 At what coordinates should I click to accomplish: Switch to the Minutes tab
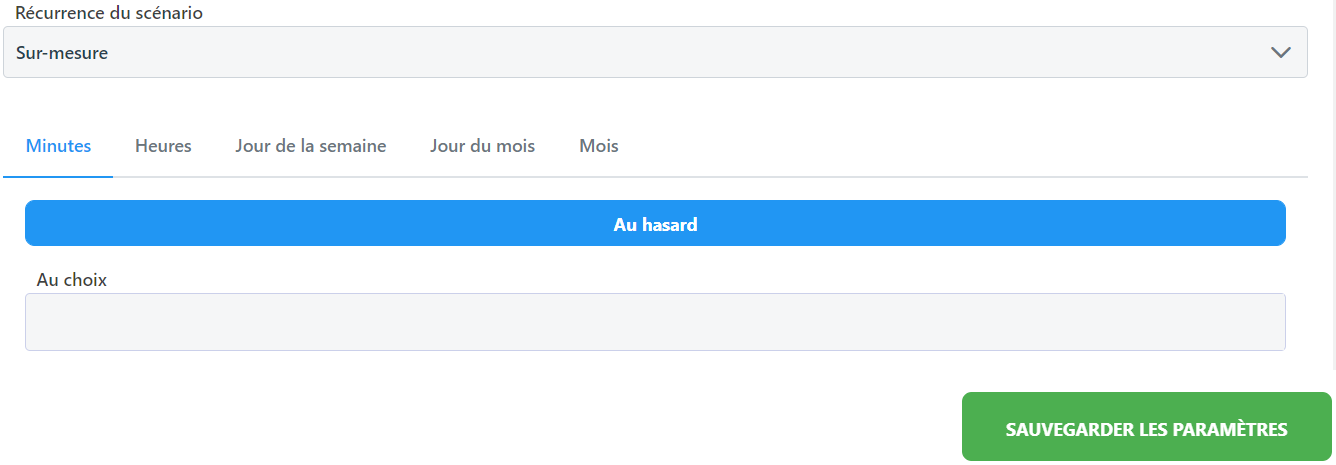pos(58,146)
